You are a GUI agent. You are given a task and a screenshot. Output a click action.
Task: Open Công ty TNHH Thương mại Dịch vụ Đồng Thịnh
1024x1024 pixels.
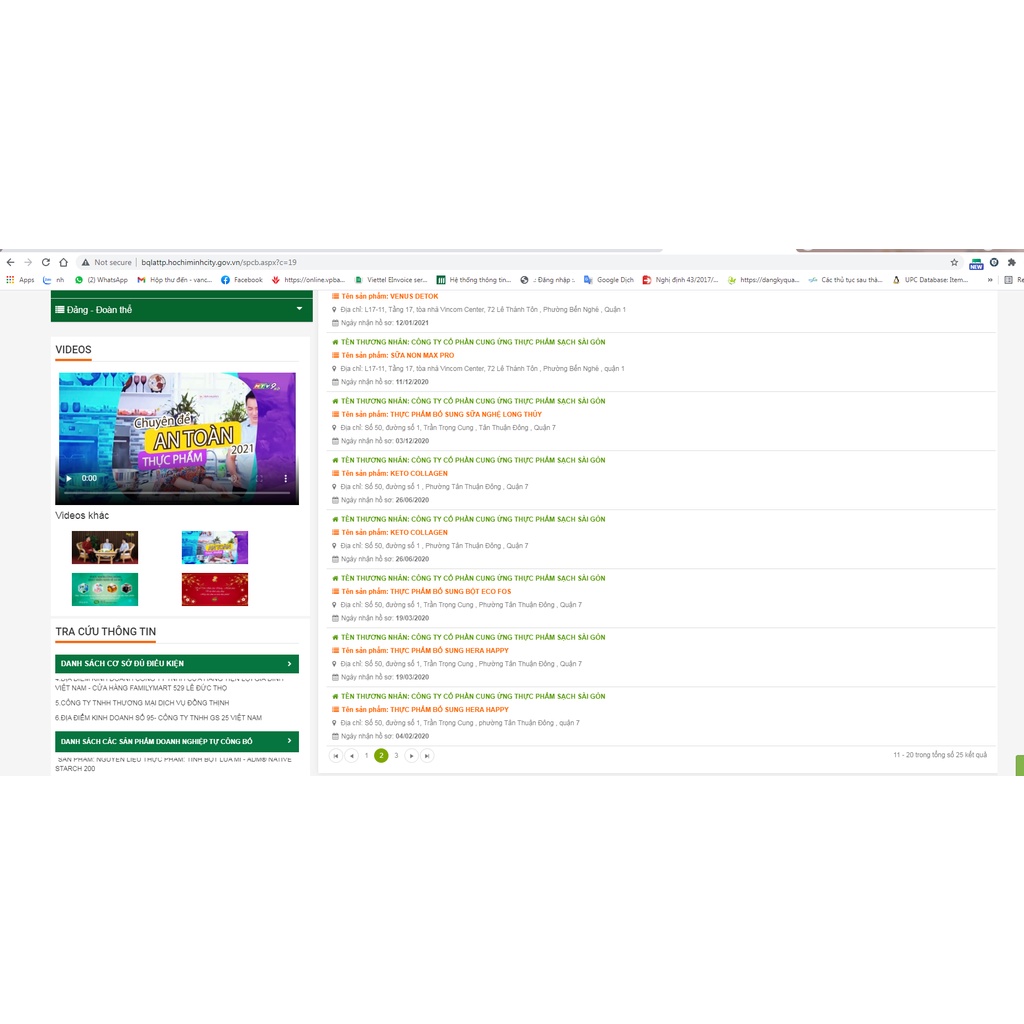[x=142, y=703]
